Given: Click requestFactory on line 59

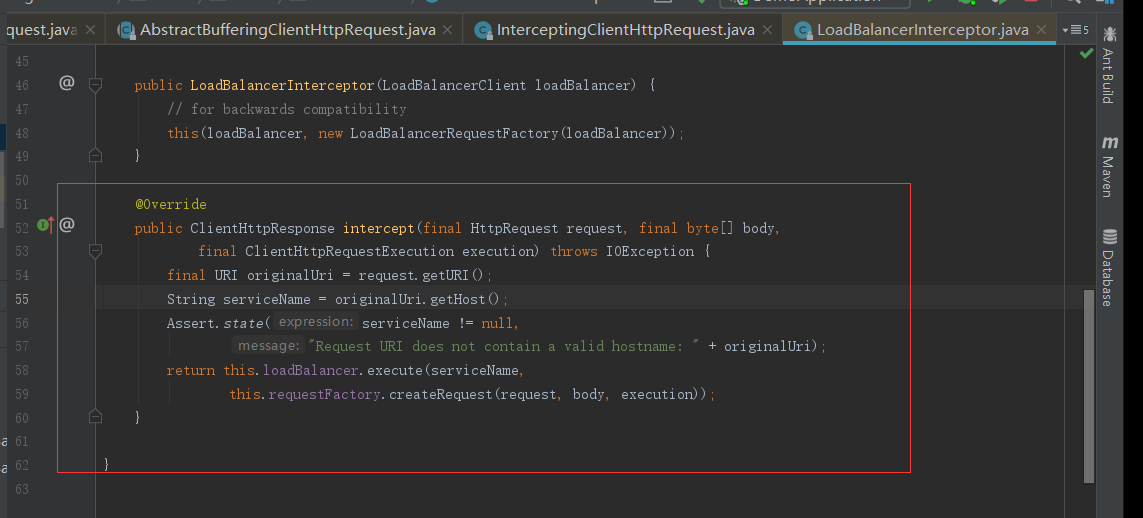Looking at the screenshot, I should (324, 394).
